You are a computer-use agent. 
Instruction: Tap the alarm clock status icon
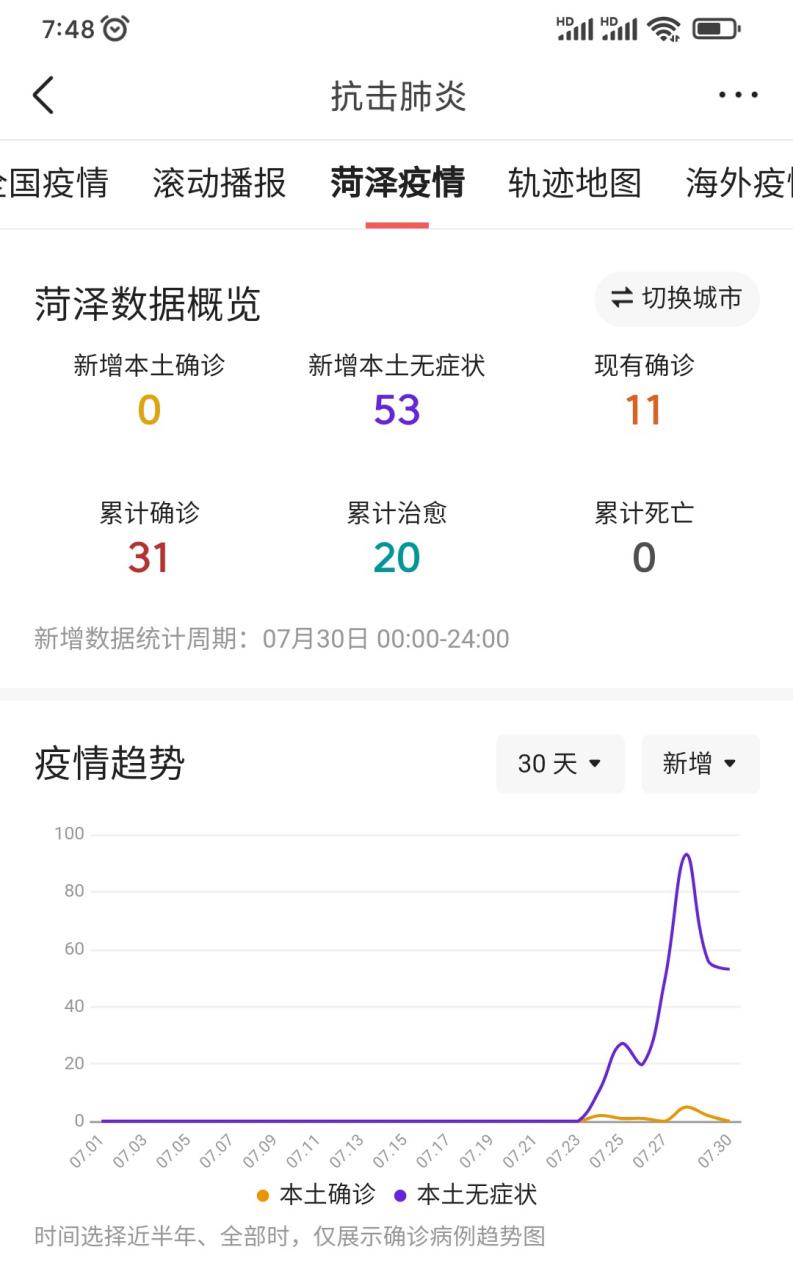pos(116,29)
